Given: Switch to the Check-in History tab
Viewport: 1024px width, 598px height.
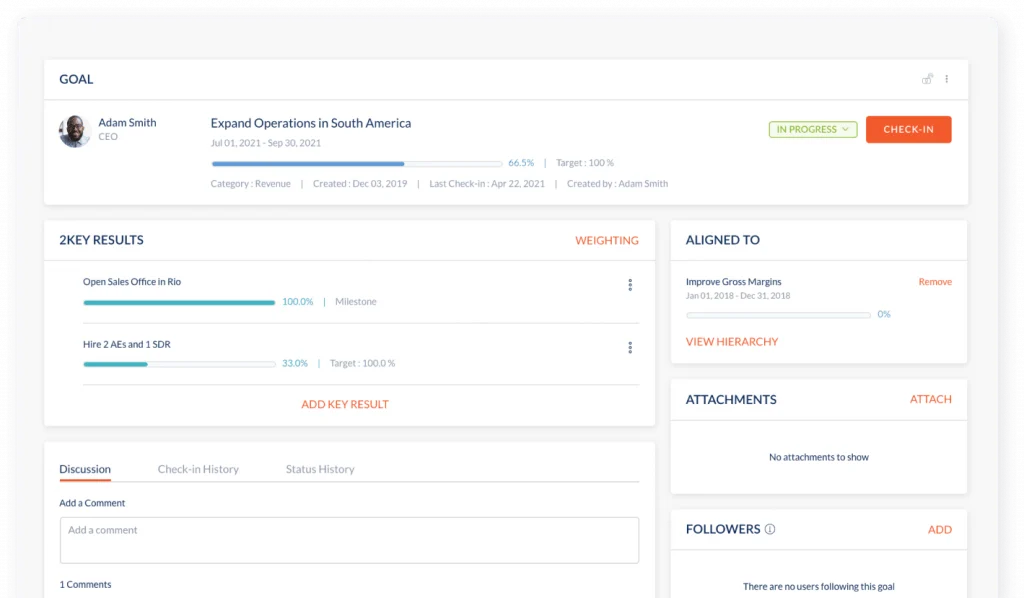Looking at the screenshot, I should (198, 469).
